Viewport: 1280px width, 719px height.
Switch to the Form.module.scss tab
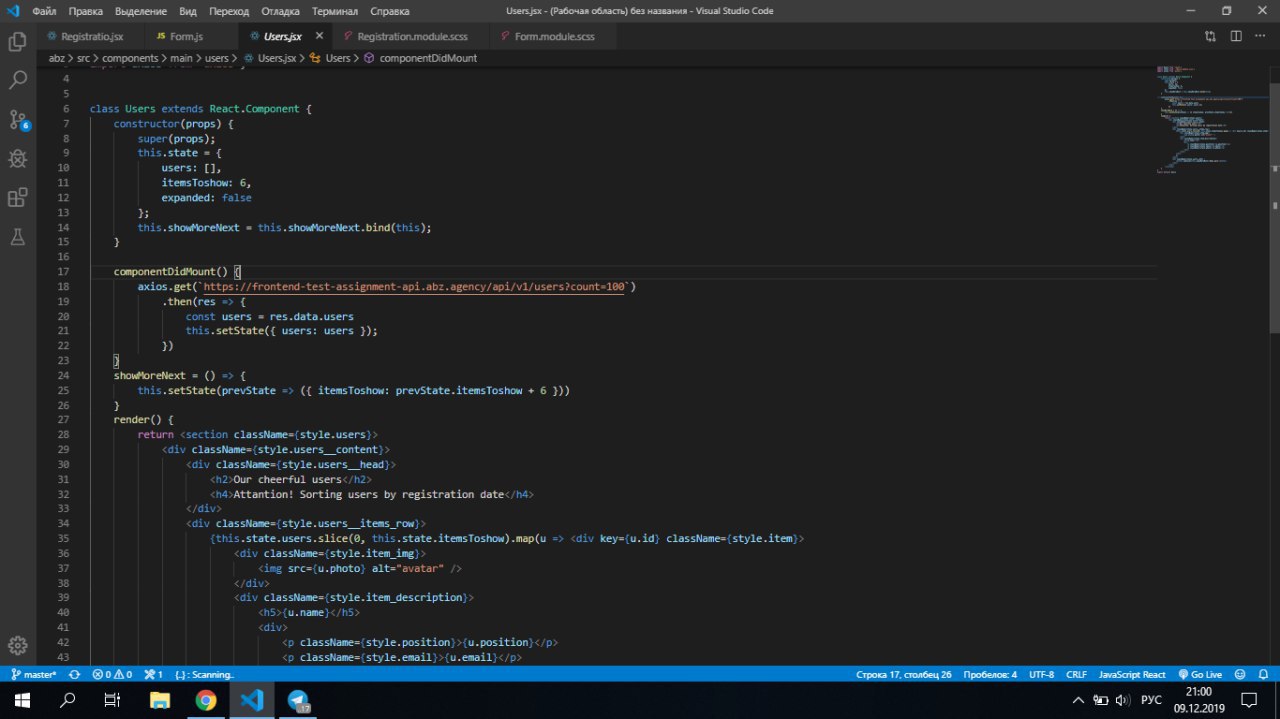coord(554,37)
